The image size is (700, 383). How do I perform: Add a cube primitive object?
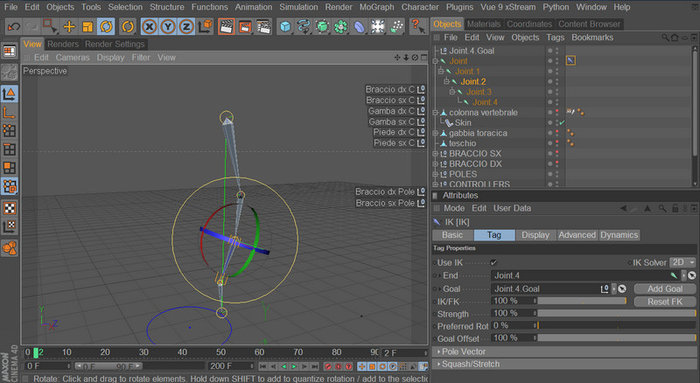click(x=285, y=27)
